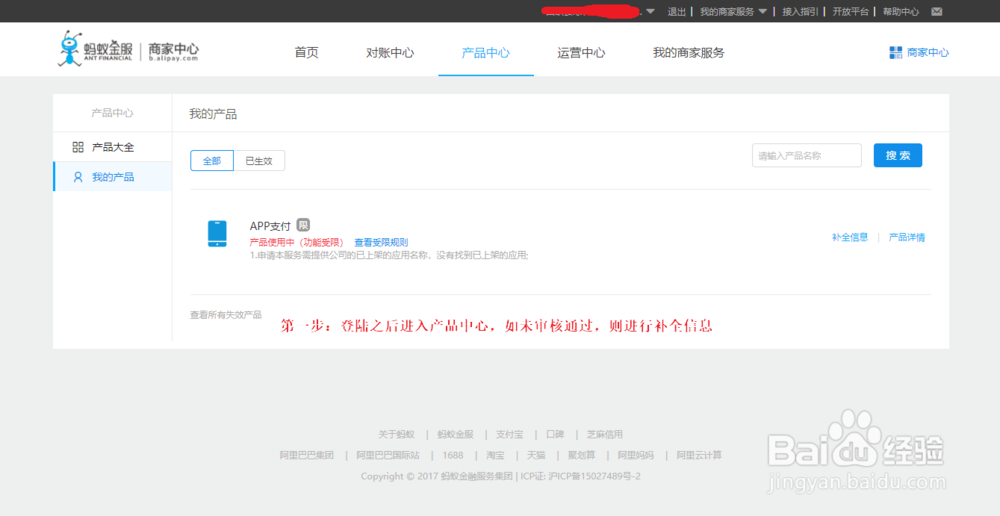Open 我的商家服务 in main navigation

coord(689,53)
